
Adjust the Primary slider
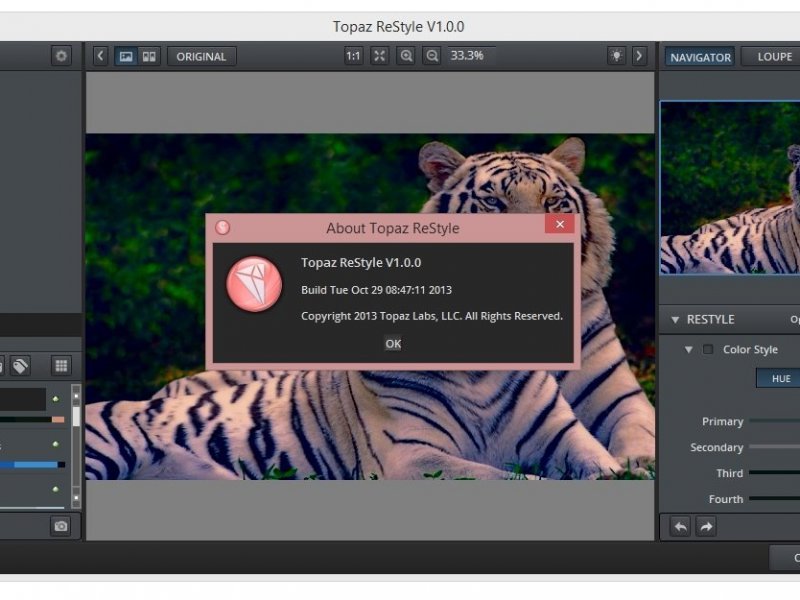[774, 421]
